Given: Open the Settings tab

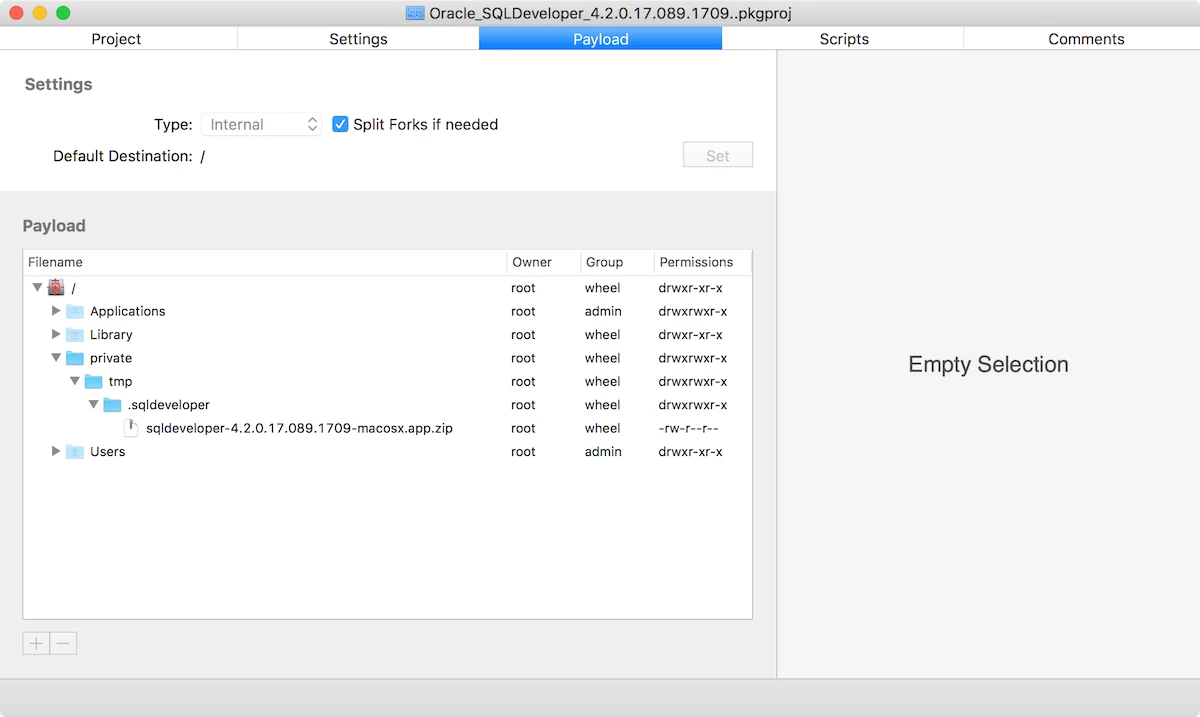Looking at the screenshot, I should (x=358, y=39).
